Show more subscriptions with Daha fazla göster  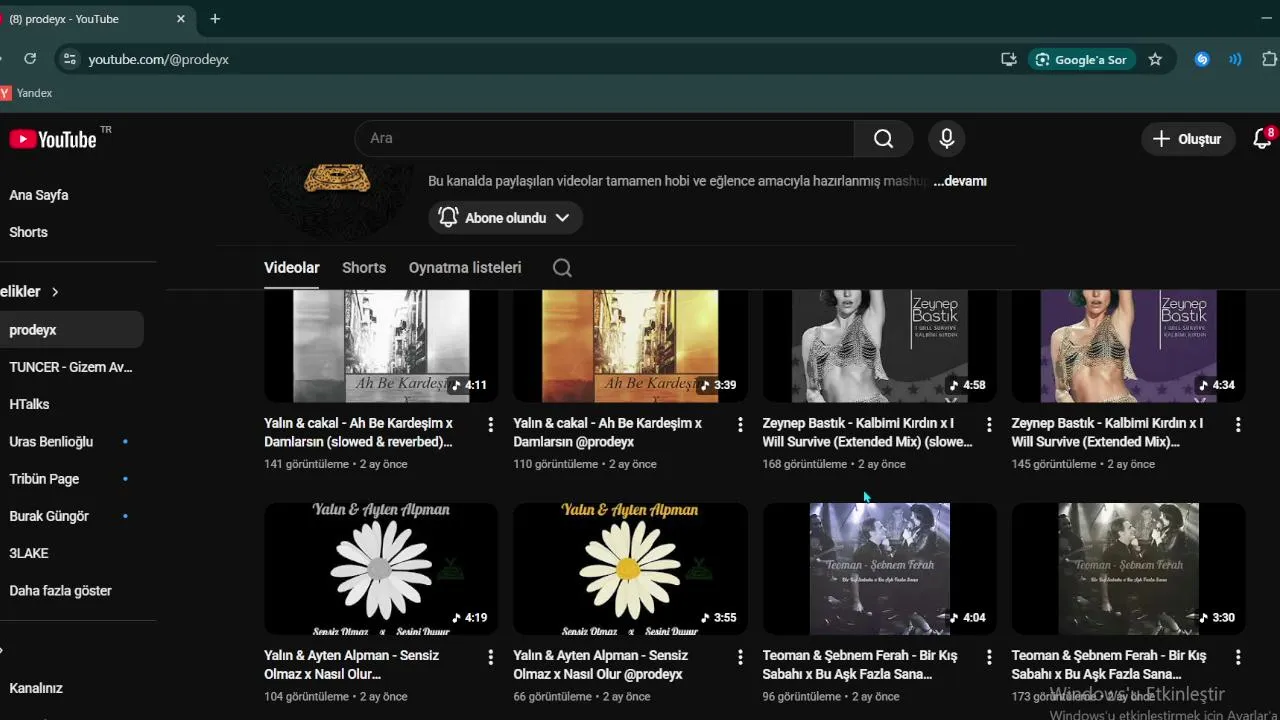click(60, 591)
